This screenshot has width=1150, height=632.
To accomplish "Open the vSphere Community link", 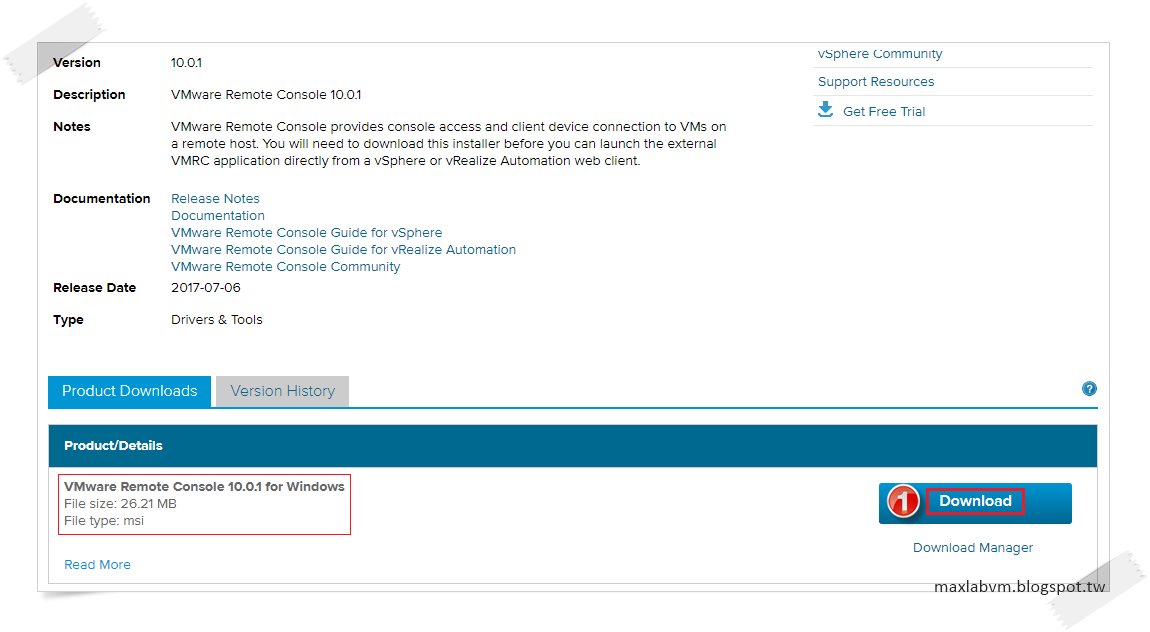I will (x=879, y=54).
